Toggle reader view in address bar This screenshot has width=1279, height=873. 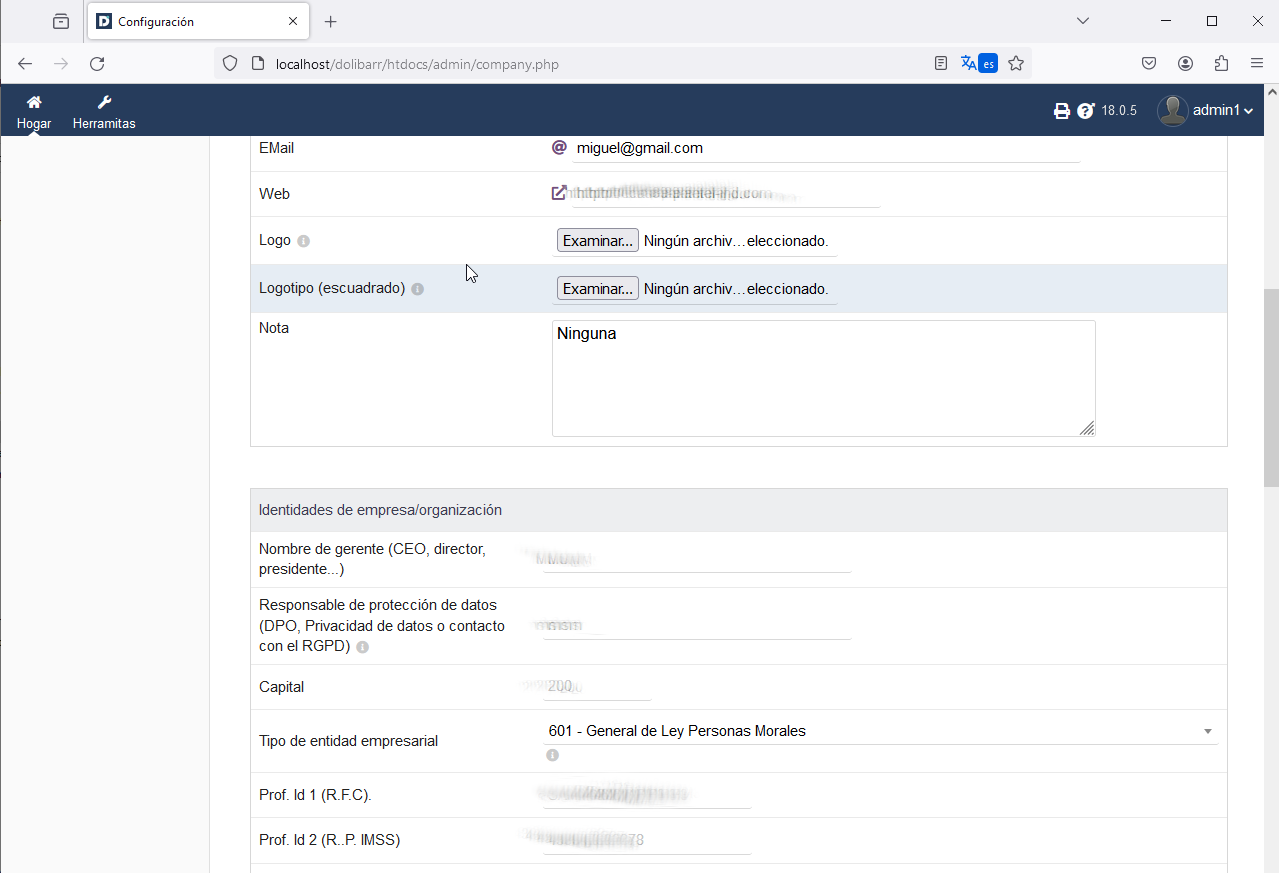(941, 64)
